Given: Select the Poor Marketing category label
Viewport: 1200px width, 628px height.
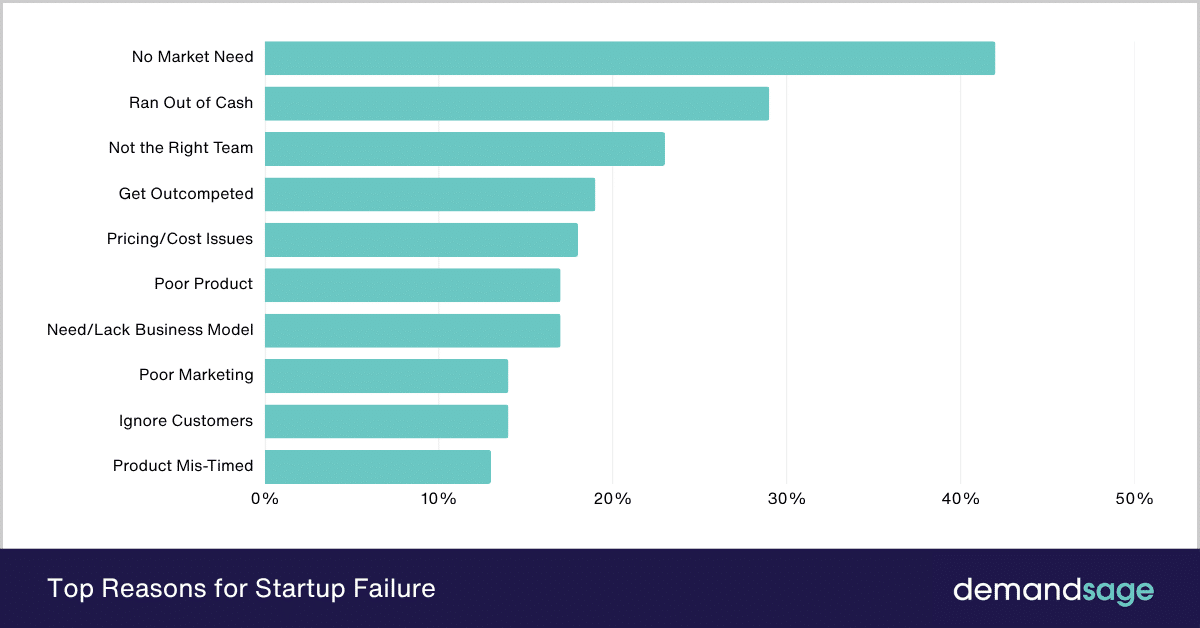Looking at the screenshot, I should (x=196, y=375).
